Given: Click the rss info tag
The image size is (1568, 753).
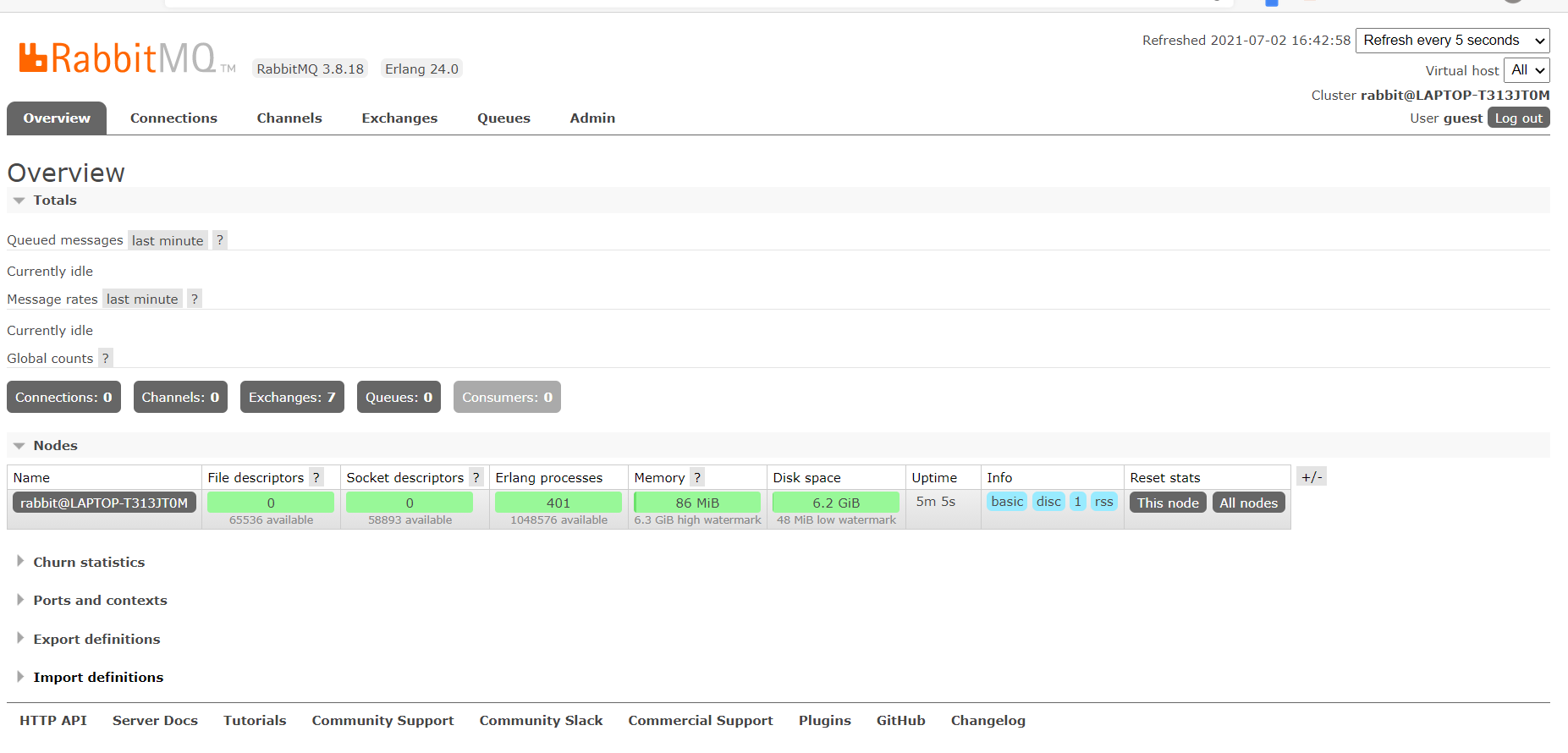Looking at the screenshot, I should (1103, 502).
